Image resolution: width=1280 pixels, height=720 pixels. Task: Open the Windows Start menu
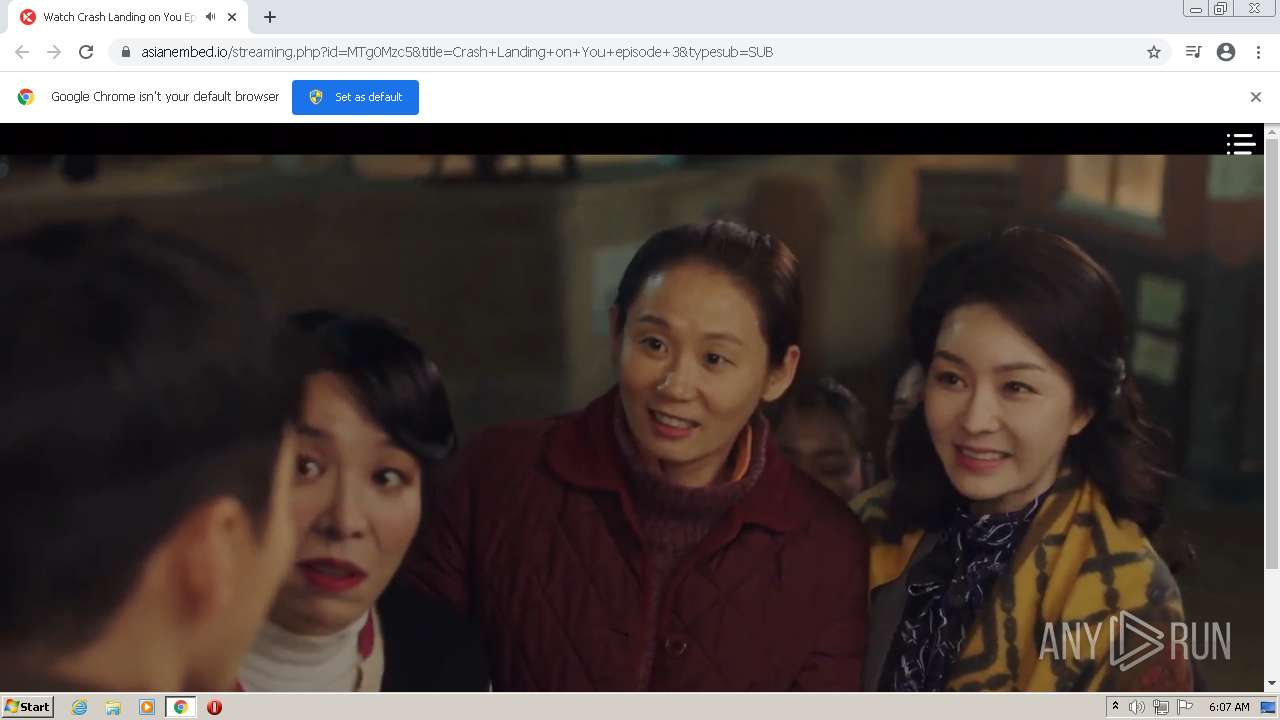click(x=27, y=707)
